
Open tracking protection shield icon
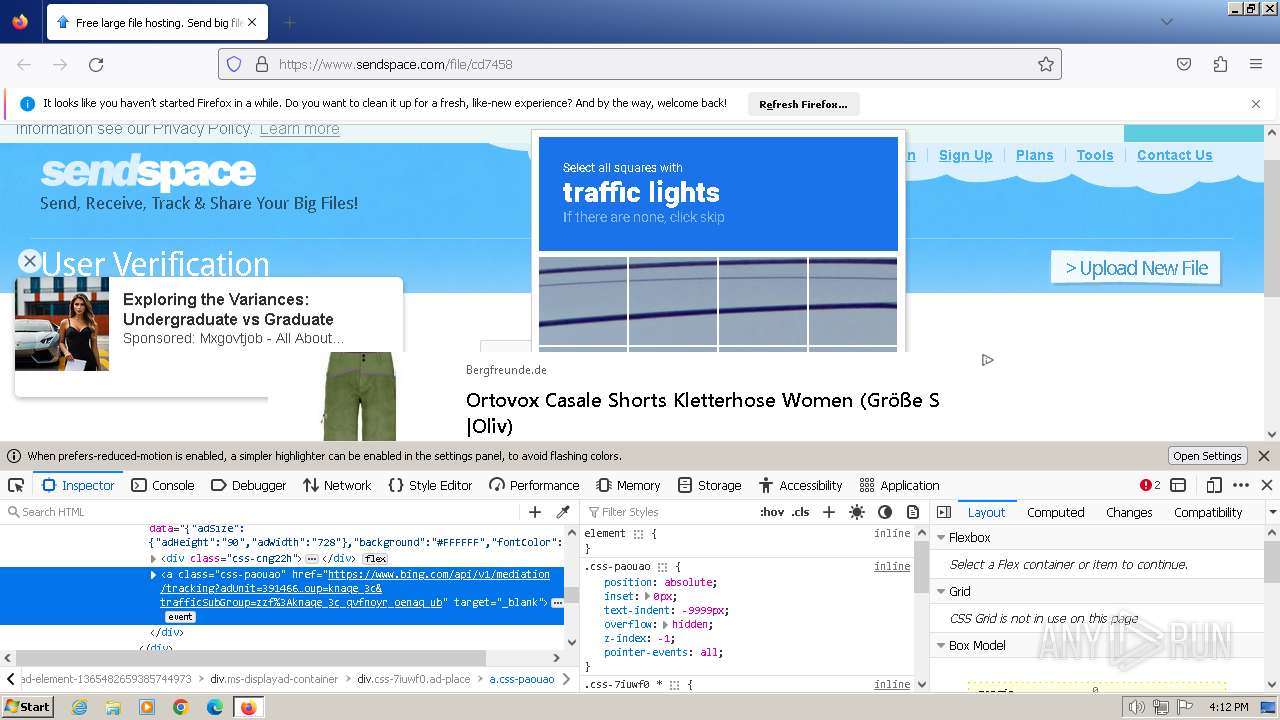[x=234, y=64]
